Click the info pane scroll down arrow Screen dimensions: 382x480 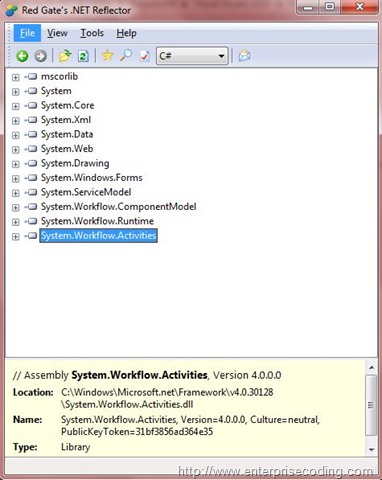371,450
